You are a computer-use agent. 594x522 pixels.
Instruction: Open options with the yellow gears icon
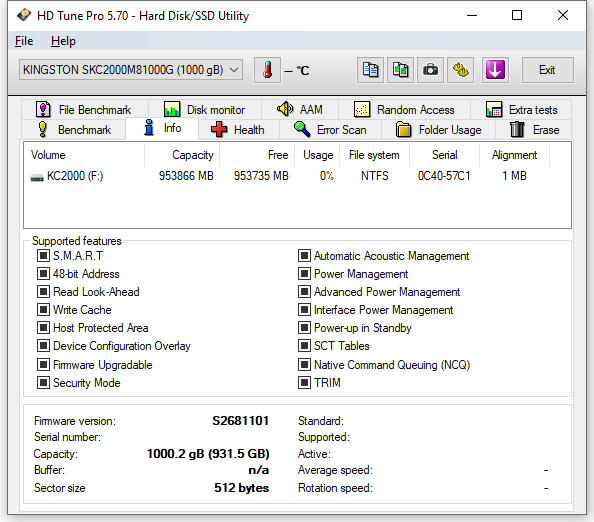click(x=461, y=70)
